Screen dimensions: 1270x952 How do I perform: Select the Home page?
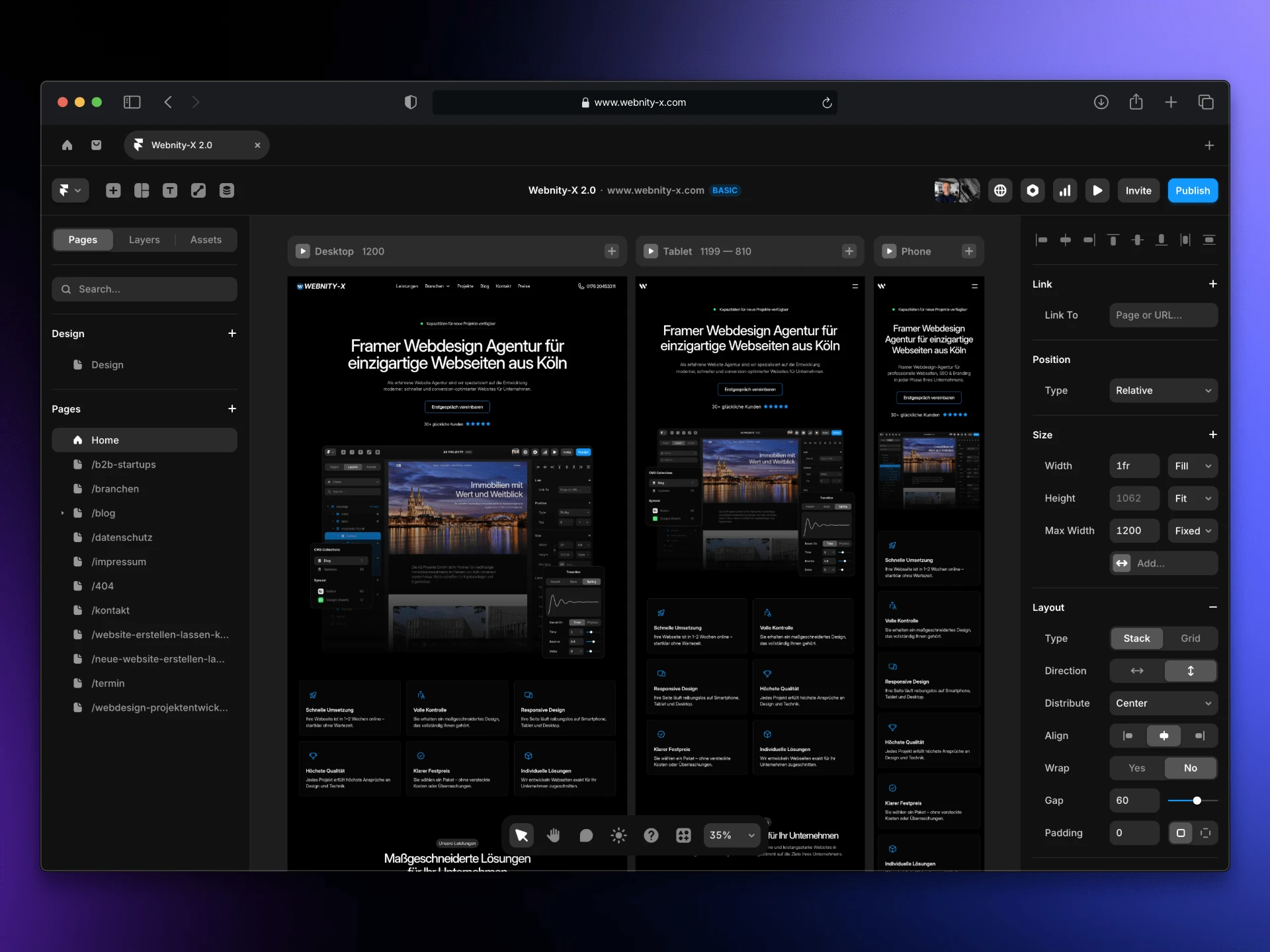point(144,440)
